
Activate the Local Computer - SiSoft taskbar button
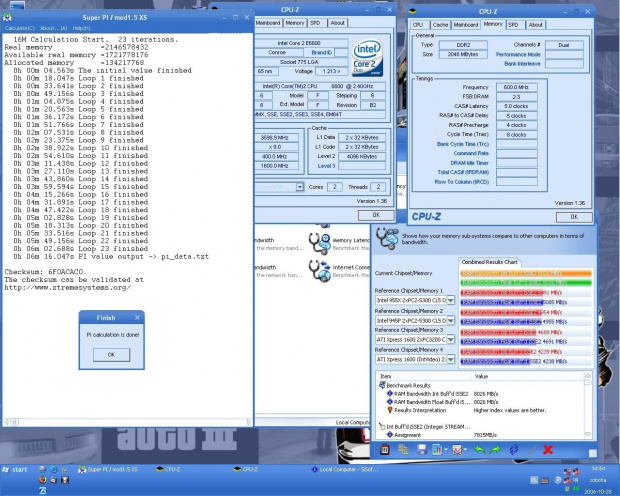(x=345, y=469)
